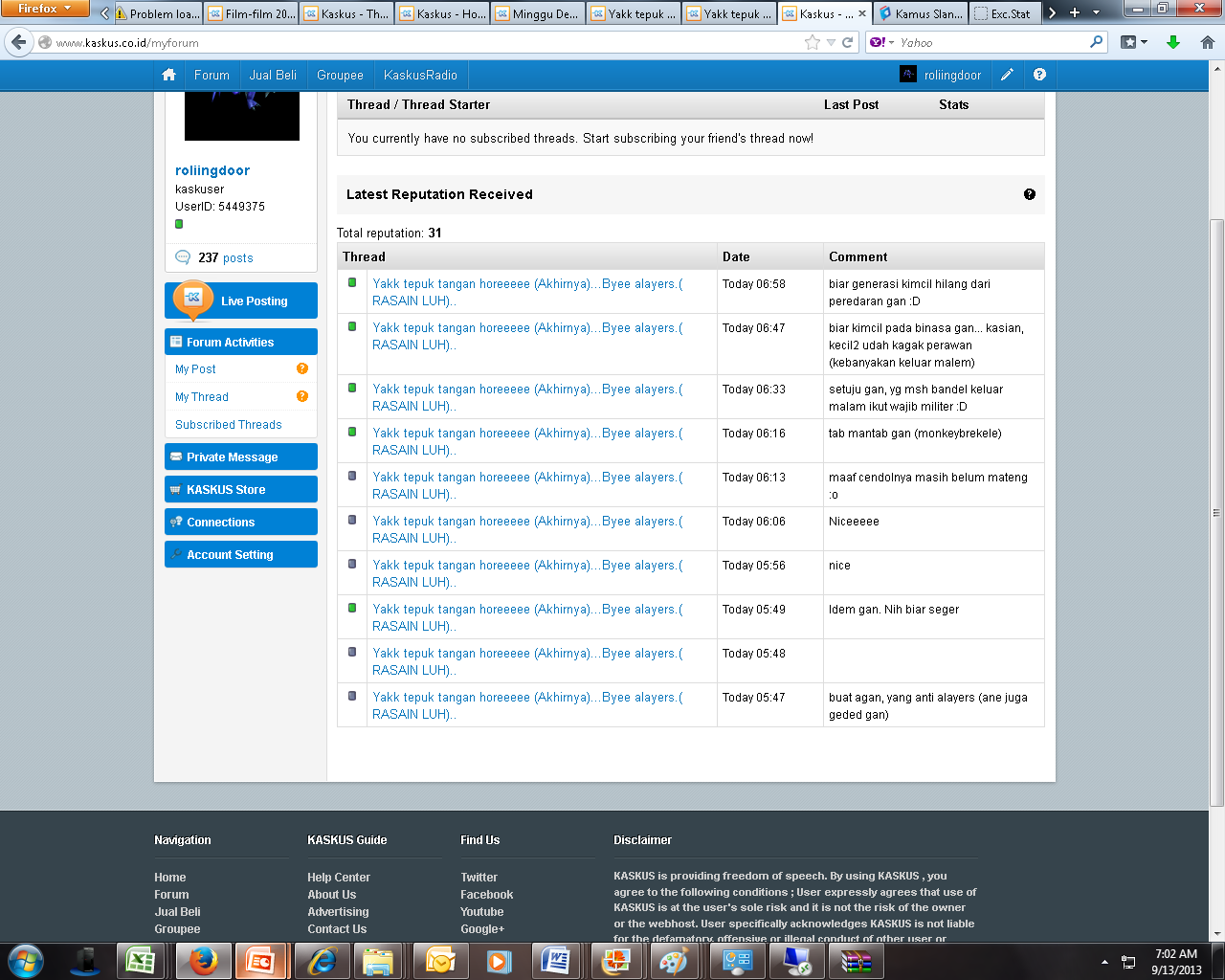
Task: Go back with browser back arrow
Action: (19, 42)
